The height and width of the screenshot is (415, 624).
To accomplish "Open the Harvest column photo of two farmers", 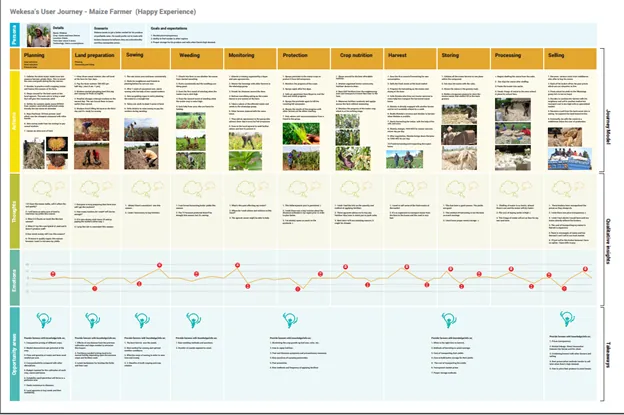I will pos(404,159).
